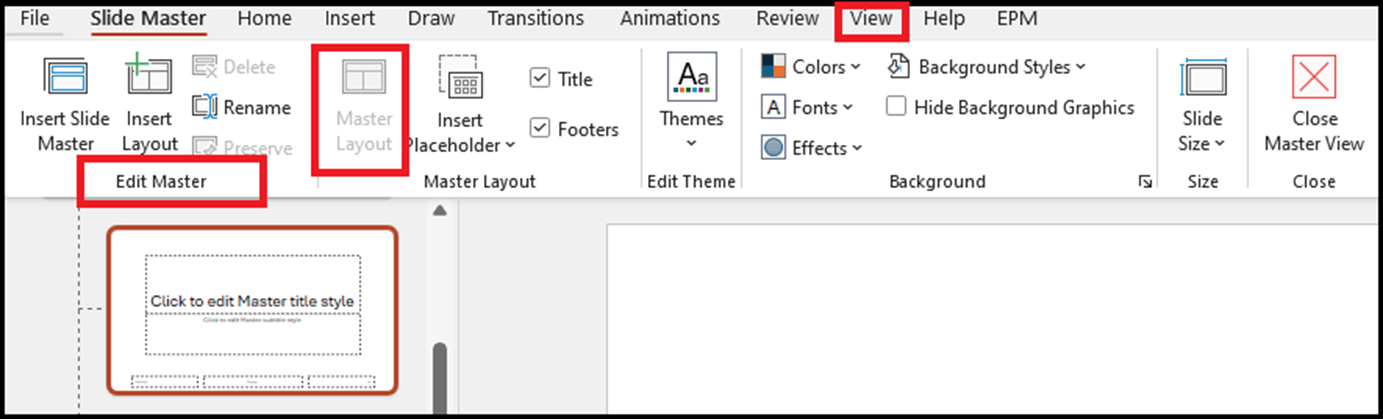Switch to the View tab

pos(870,18)
